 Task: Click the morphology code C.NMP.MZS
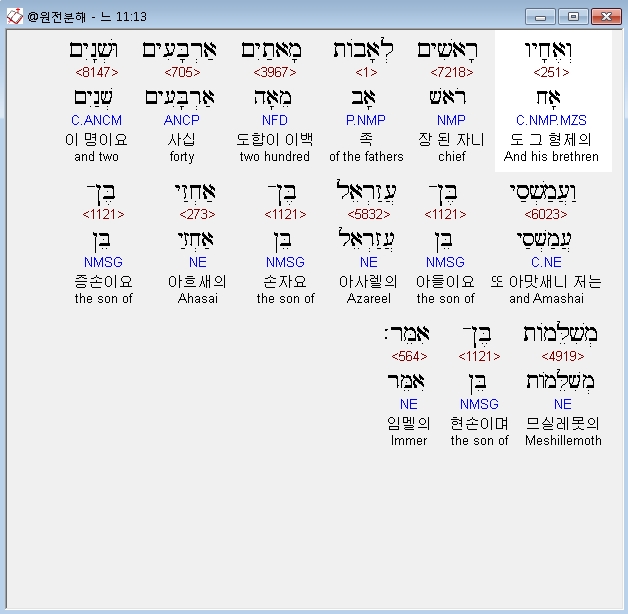pos(551,120)
